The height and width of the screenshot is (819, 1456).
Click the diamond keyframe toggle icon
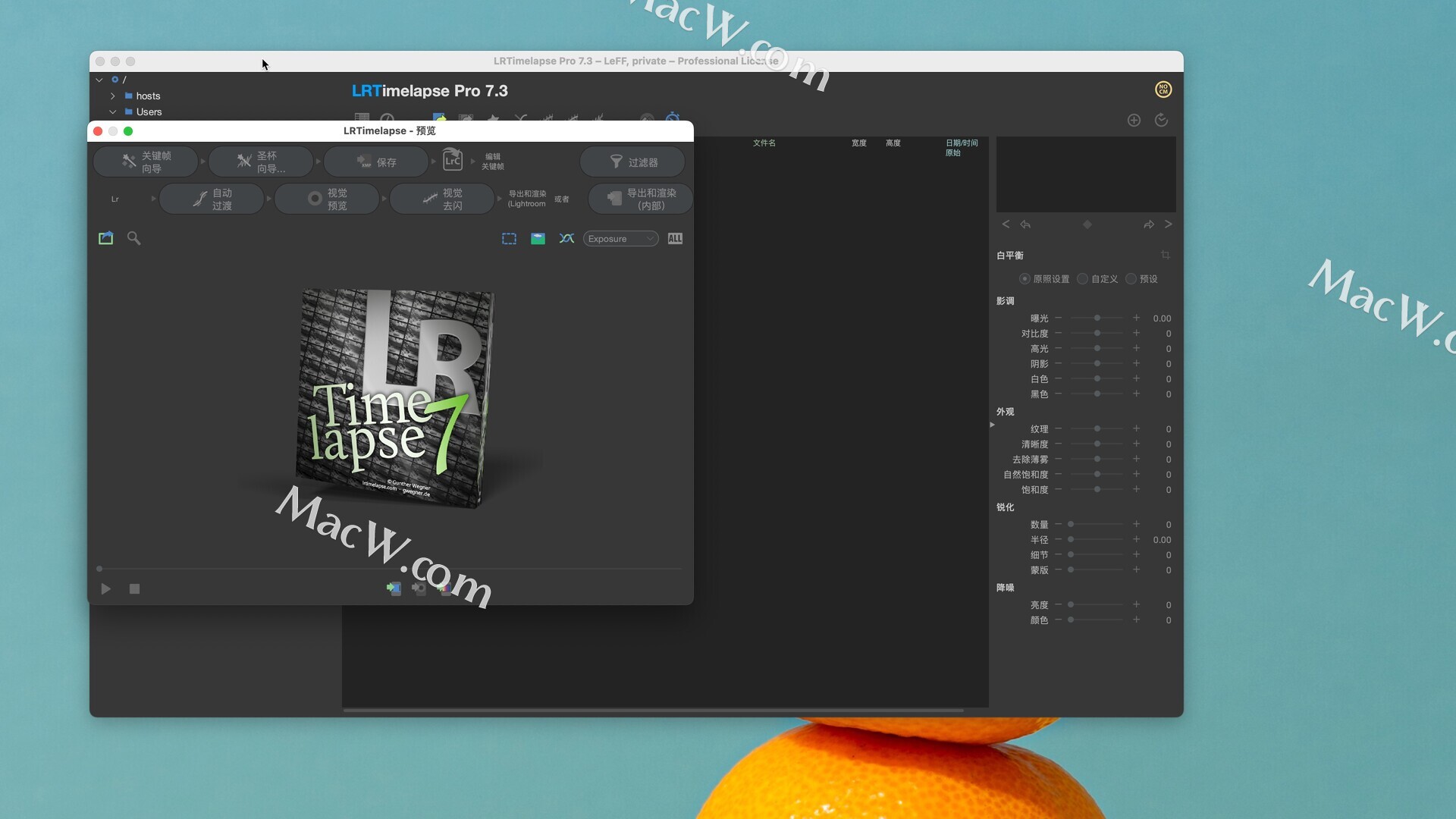pos(1087,224)
